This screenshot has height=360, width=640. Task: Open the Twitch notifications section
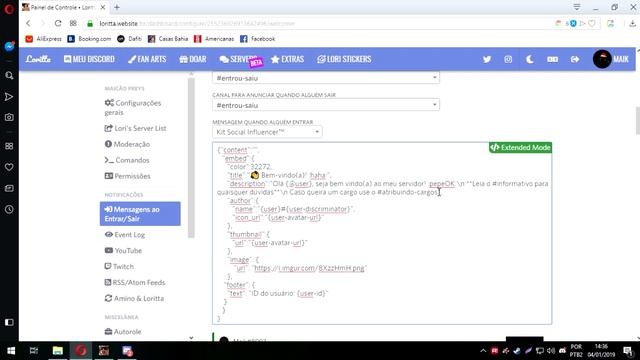tap(119, 267)
